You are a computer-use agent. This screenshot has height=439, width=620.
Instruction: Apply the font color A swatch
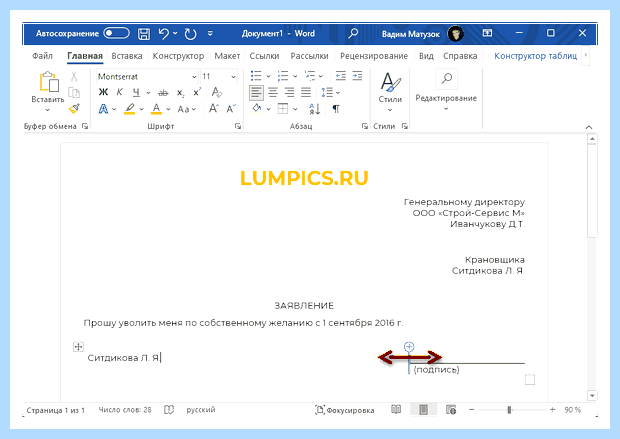click(x=157, y=109)
